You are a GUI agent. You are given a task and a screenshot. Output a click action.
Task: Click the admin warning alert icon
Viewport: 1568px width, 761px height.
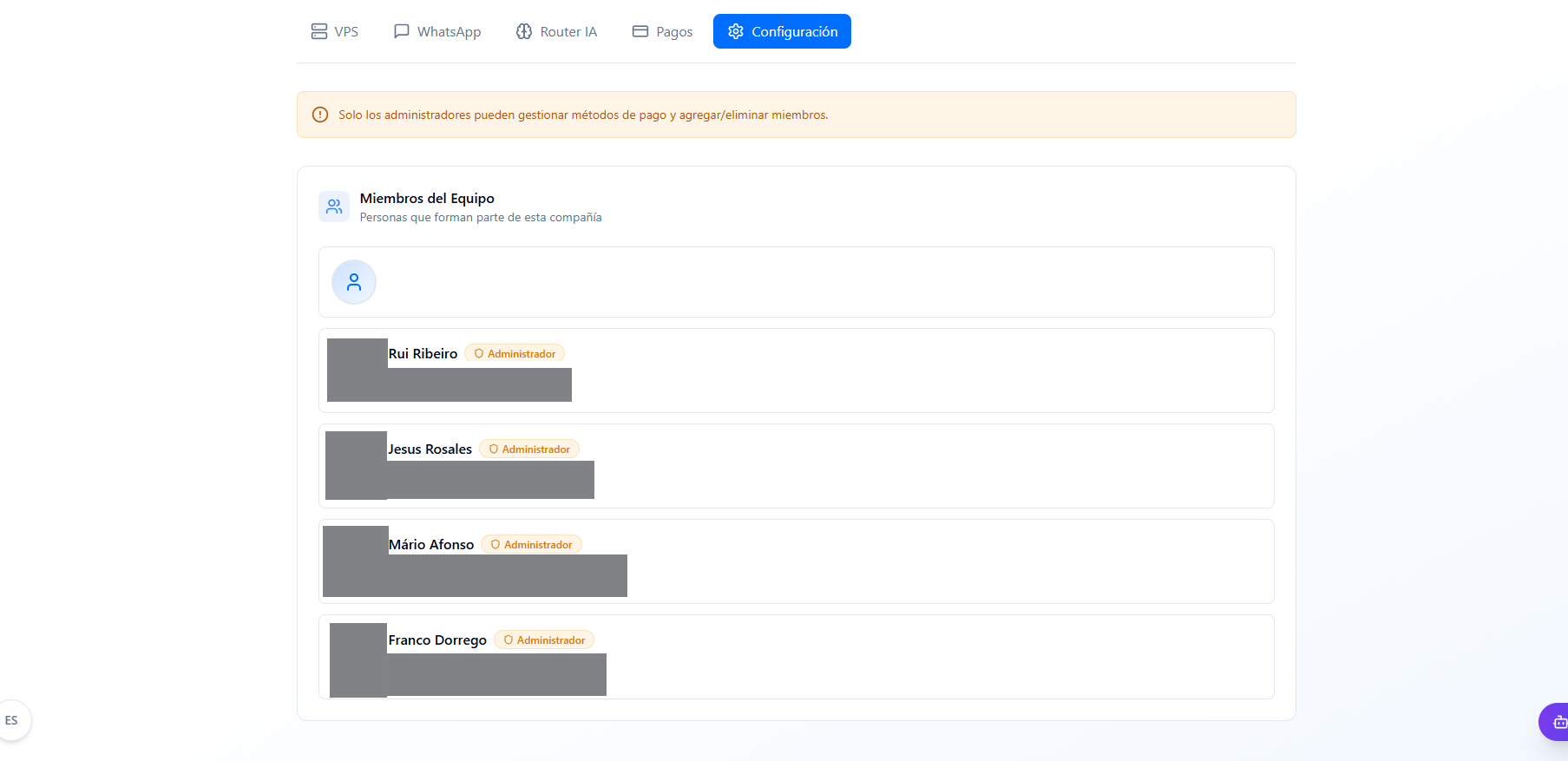(320, 115)
